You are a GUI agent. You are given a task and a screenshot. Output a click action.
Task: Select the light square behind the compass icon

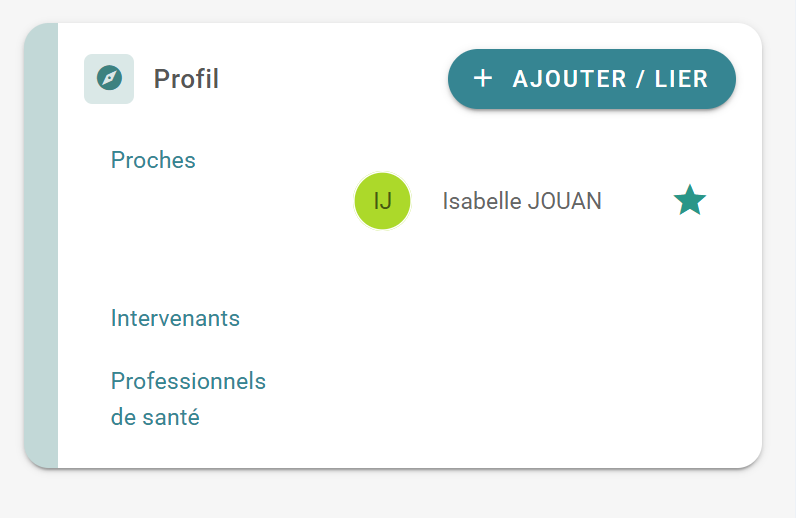109,79
